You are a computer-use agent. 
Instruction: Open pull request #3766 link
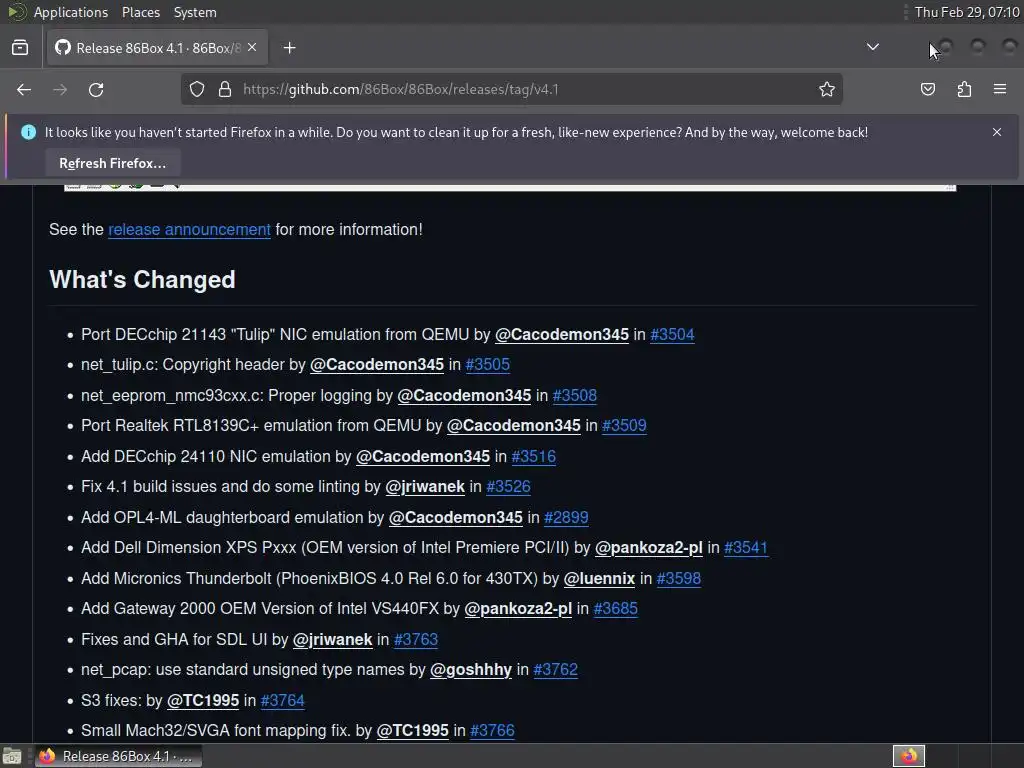point(492,730)
